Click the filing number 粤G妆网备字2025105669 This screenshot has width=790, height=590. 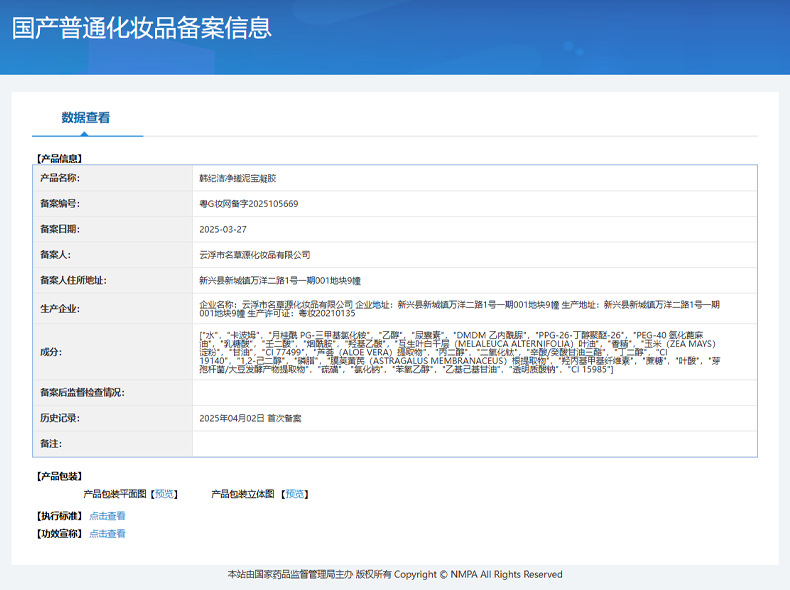[249, 204]
